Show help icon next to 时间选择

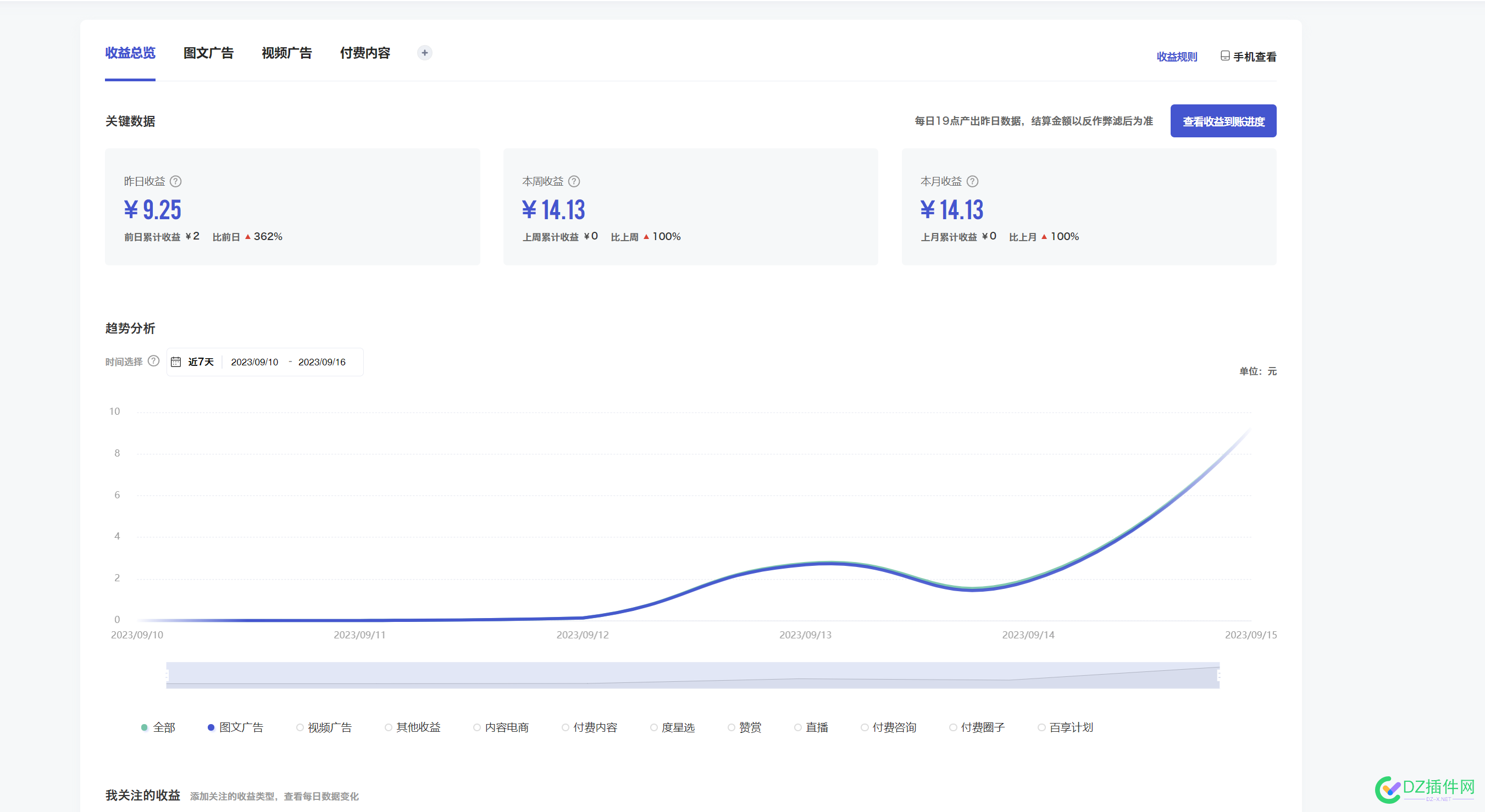tap(153, 361)
